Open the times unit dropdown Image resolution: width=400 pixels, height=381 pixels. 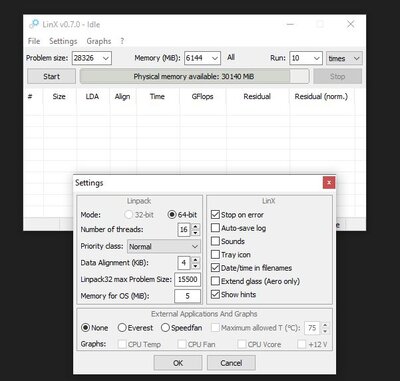[344, 58]
